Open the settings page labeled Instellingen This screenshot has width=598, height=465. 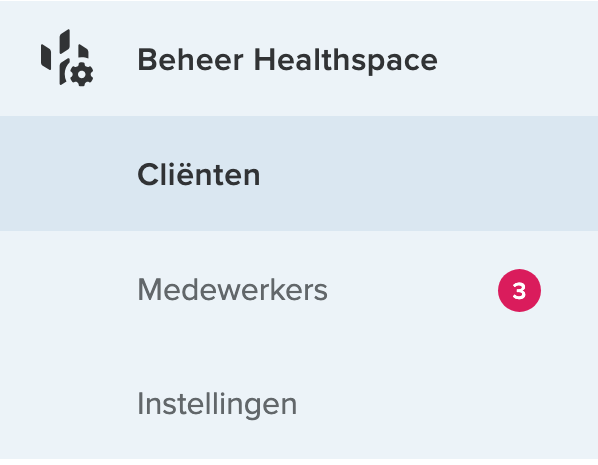(x=217, y=404)
